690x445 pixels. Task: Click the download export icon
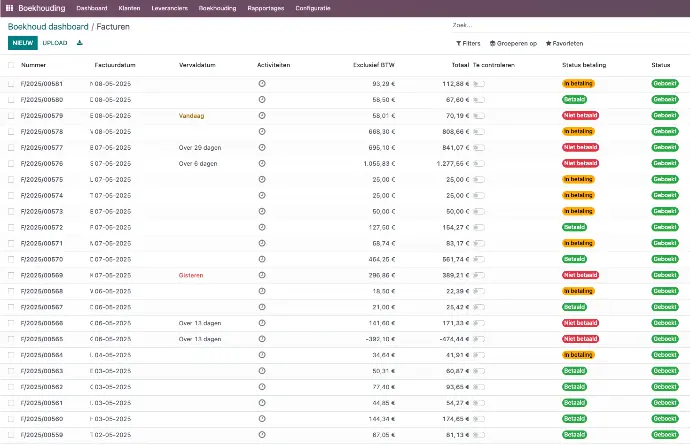[x=80, y=43]
